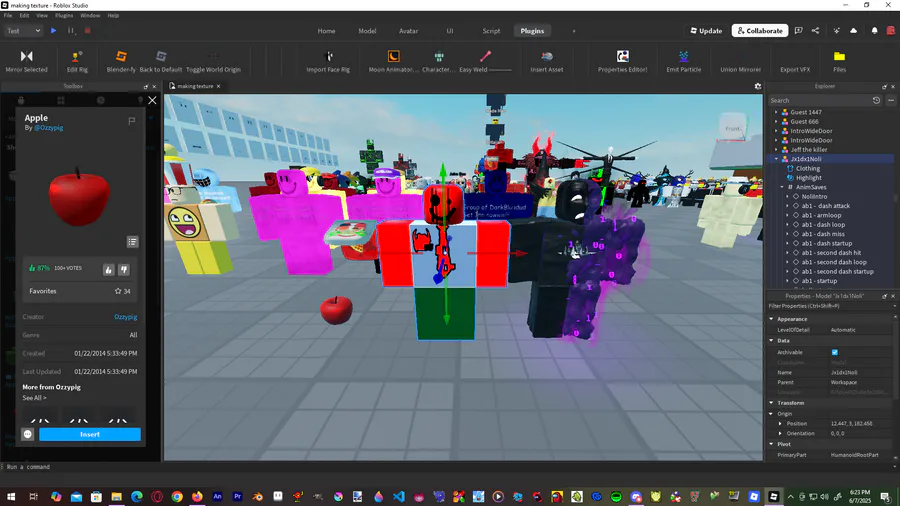Click the Update button
Image resolution: width=900 pixels, height=506 pixels.
(706, 31)
